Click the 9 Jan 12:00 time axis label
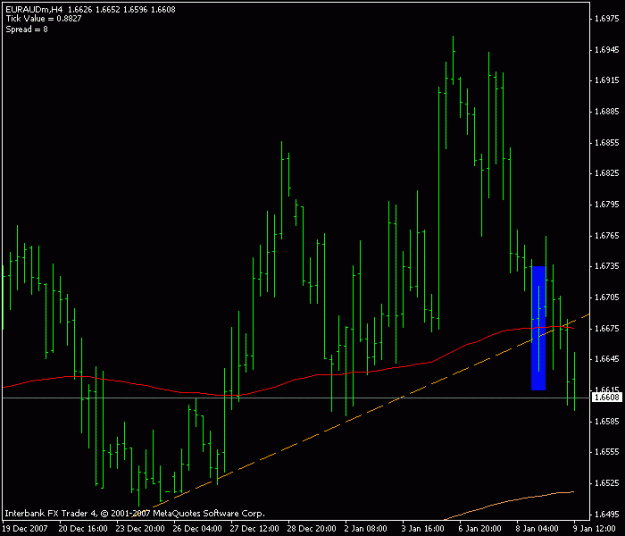Viewport: 625px width, 536px height. tap(594, 529)
